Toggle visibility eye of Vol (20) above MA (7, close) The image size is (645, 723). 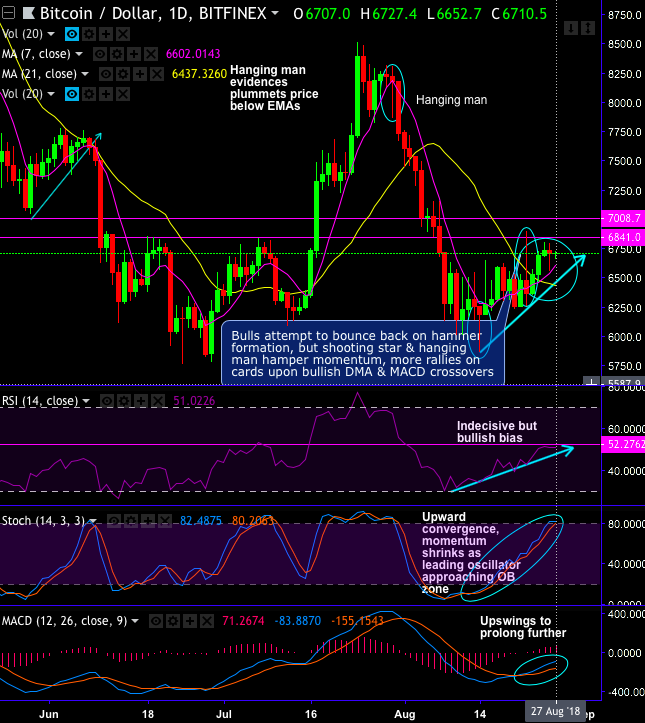coord(72,34)
